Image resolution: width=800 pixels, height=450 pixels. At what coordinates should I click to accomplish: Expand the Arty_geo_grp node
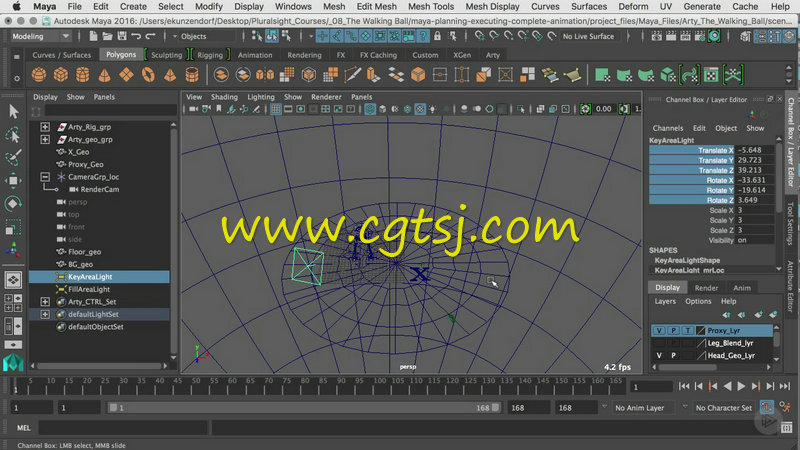pyautogui.click(x=45, y=139)
